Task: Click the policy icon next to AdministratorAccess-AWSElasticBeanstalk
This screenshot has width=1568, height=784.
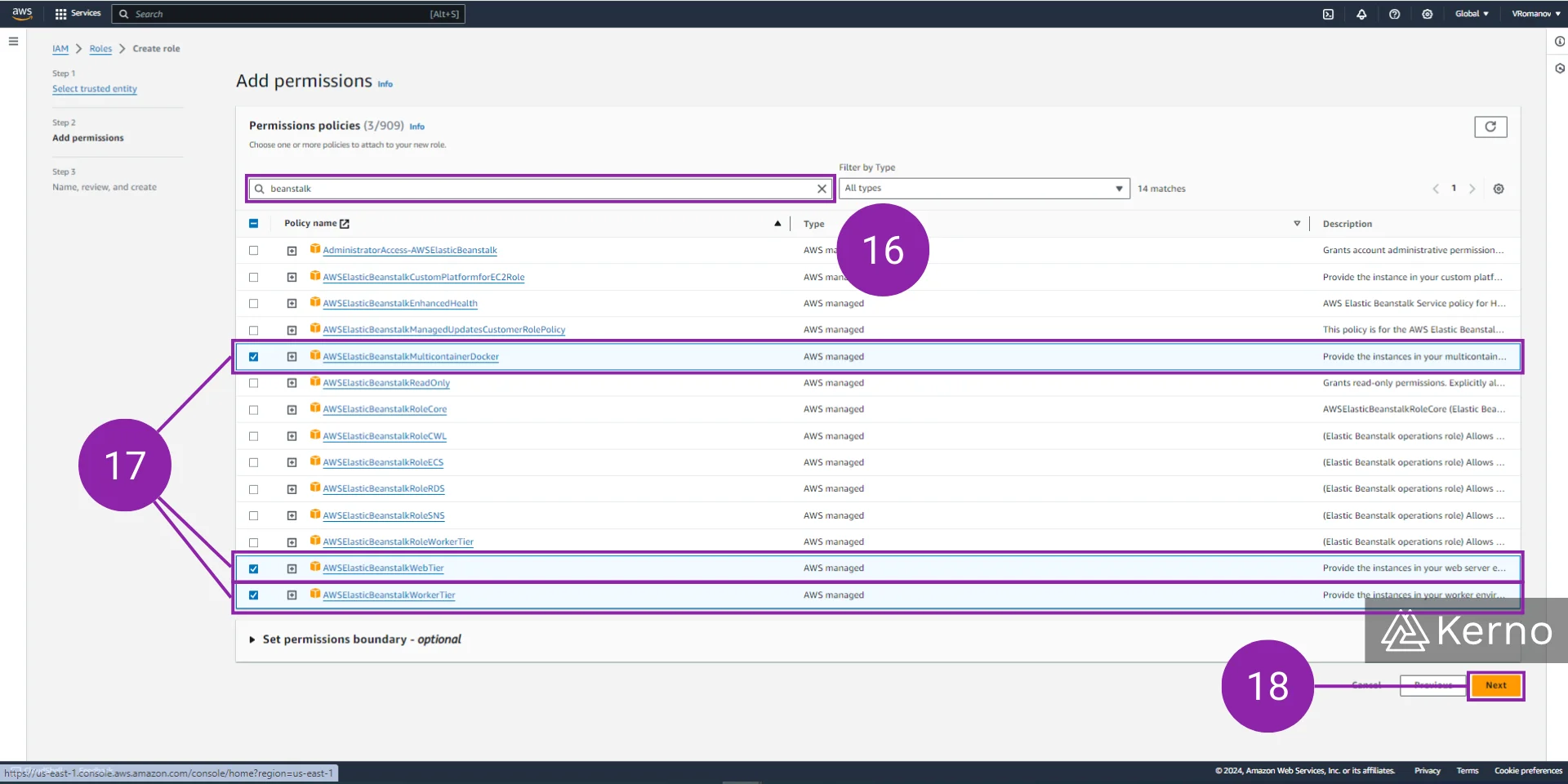Action: click(315, 249)
